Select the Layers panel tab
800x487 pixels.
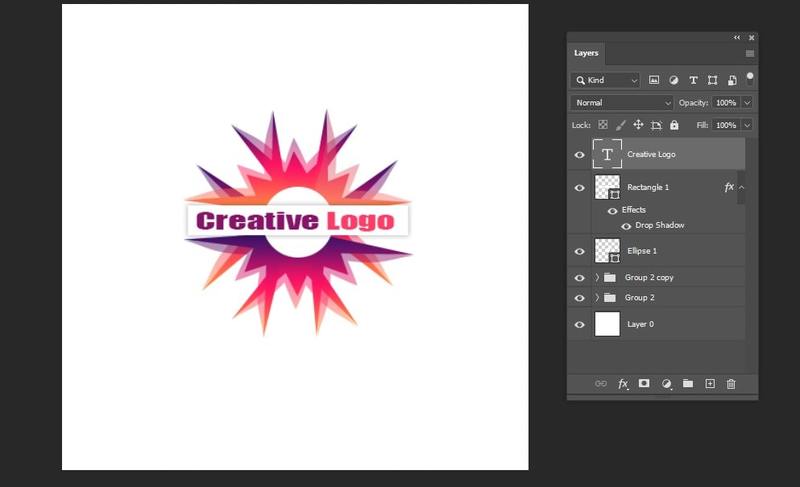pos(586,53)
